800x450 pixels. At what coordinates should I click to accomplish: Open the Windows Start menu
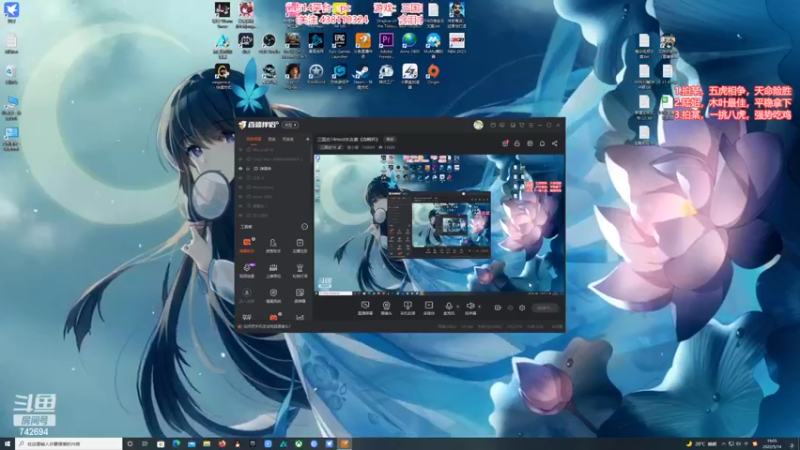(x=7, y=444)
